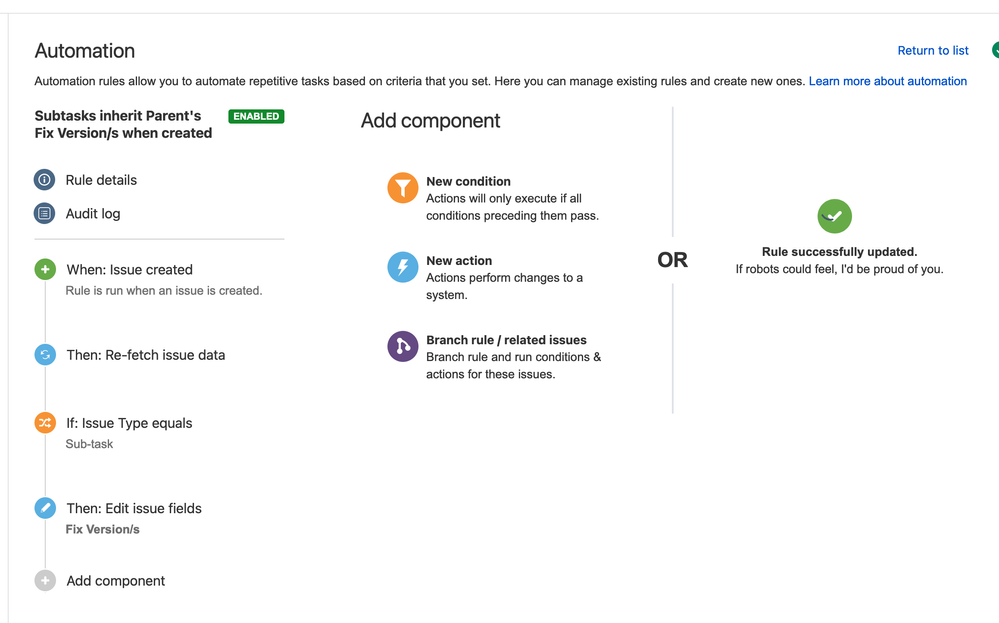Choose the lightning bolt New action icon
Viewport: 999px width, 623px height.
403,267
